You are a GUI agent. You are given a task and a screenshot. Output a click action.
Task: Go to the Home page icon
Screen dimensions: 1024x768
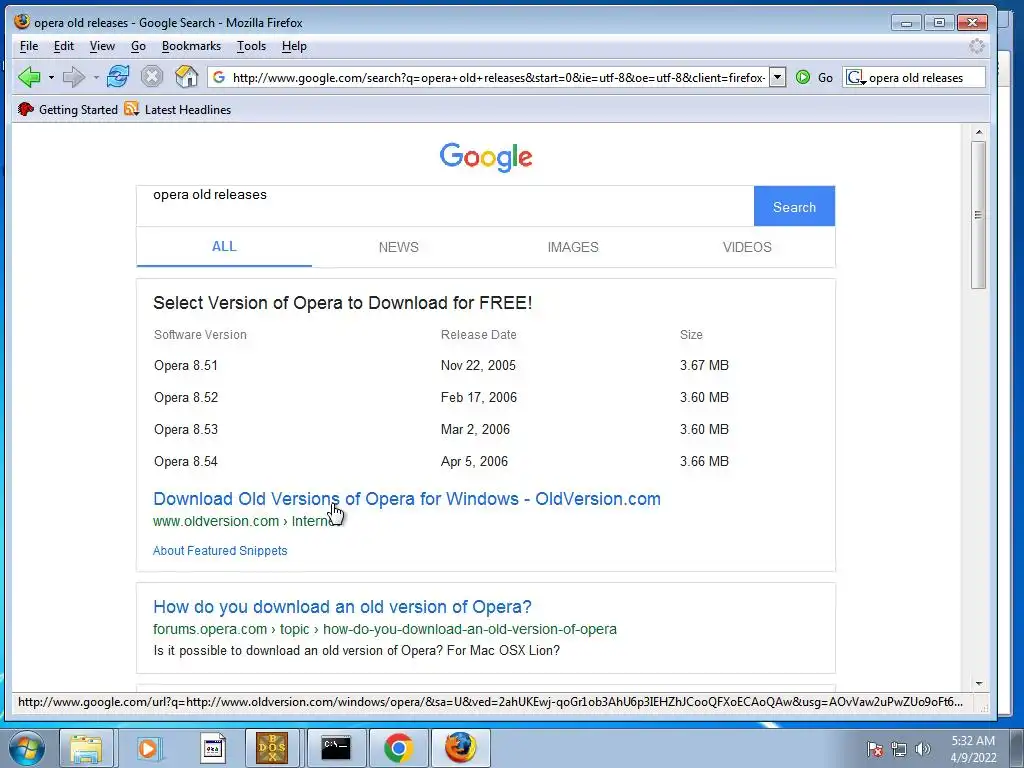click(186, 77)
